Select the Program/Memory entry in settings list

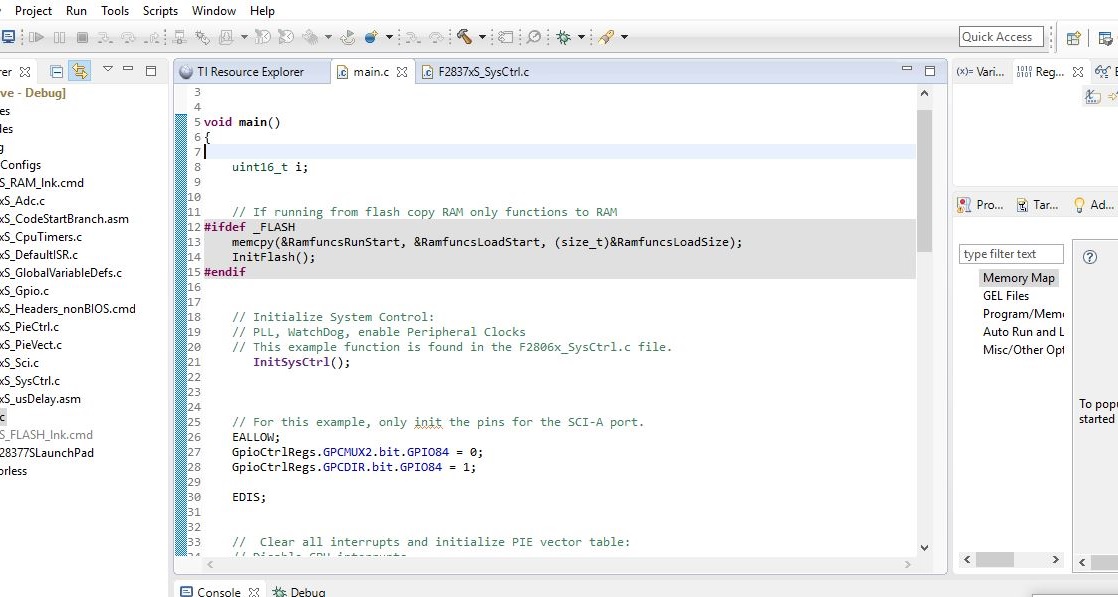click(1023, 314)
